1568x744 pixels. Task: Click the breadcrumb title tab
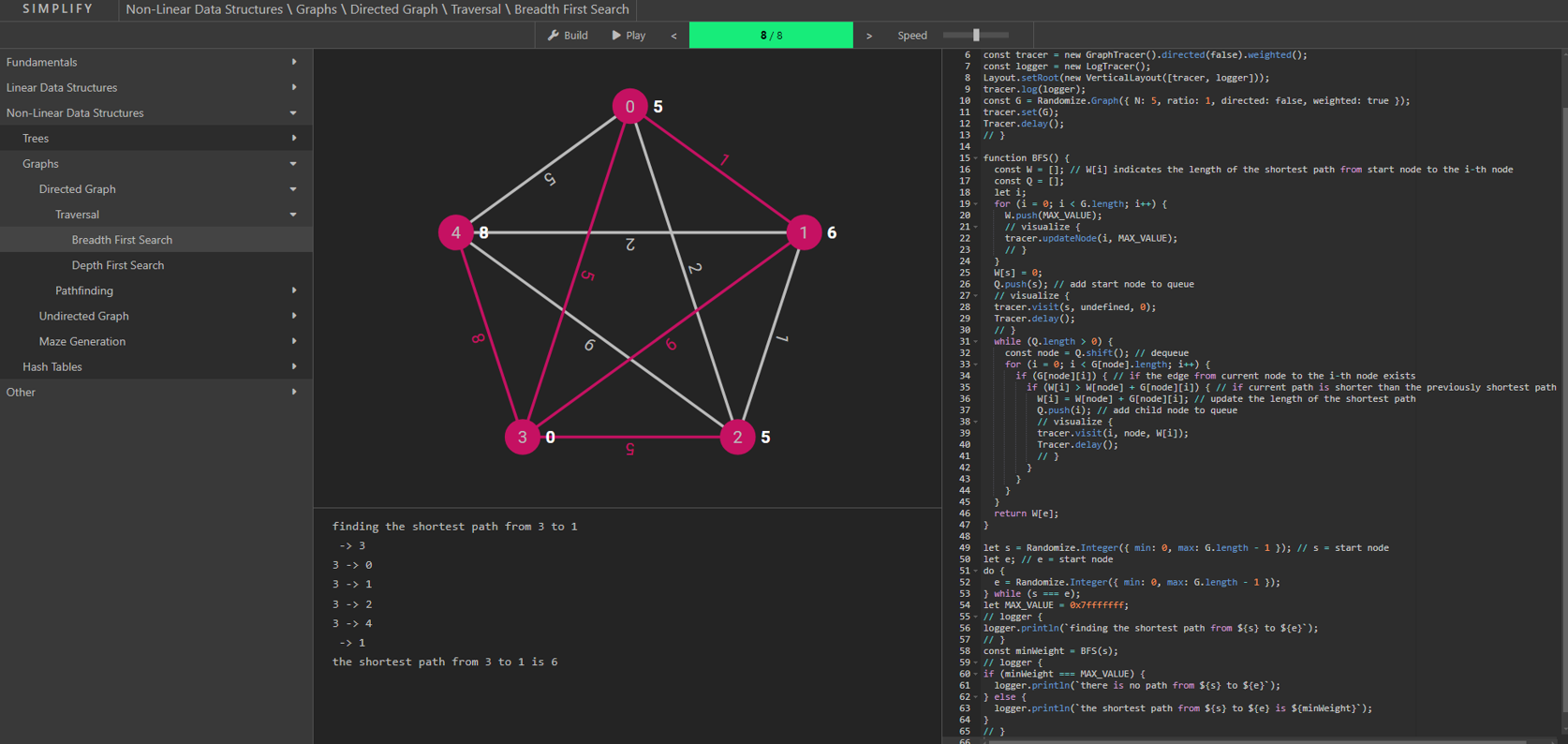(x=377, y=9)
